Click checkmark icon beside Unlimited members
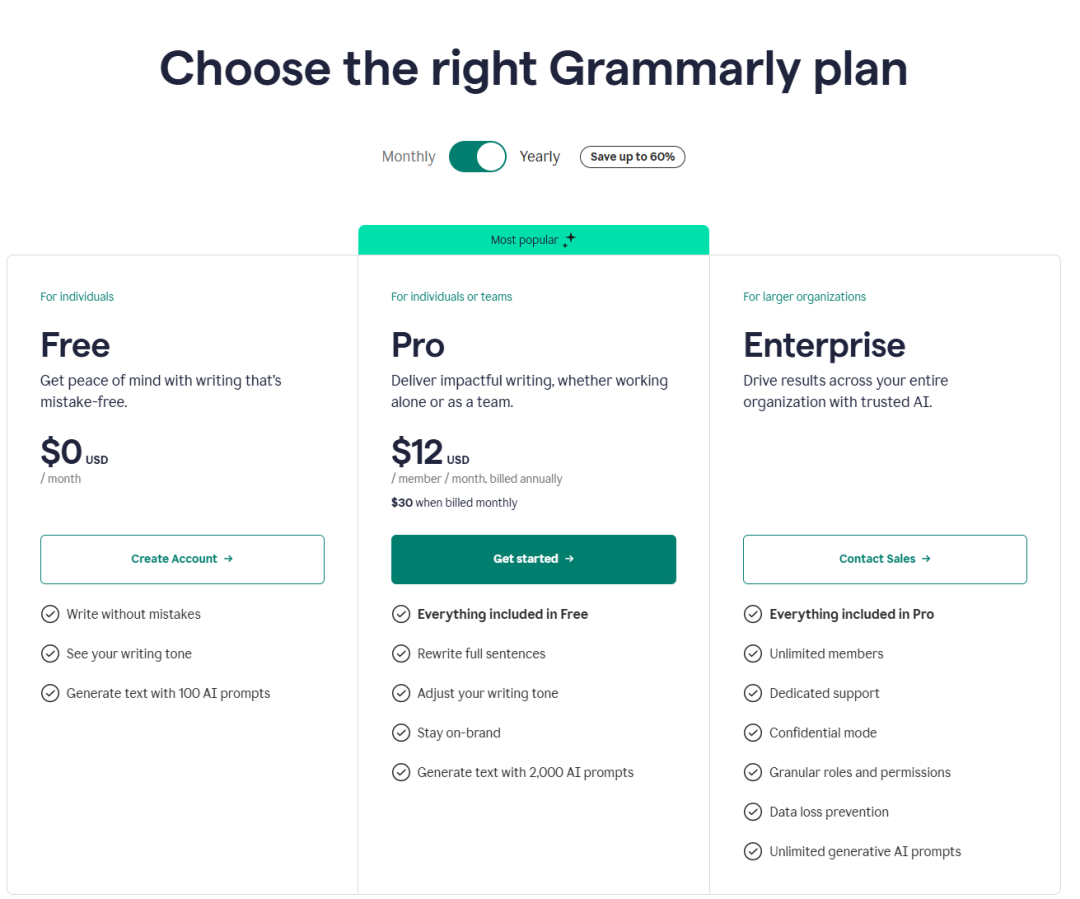 [753, 654]
